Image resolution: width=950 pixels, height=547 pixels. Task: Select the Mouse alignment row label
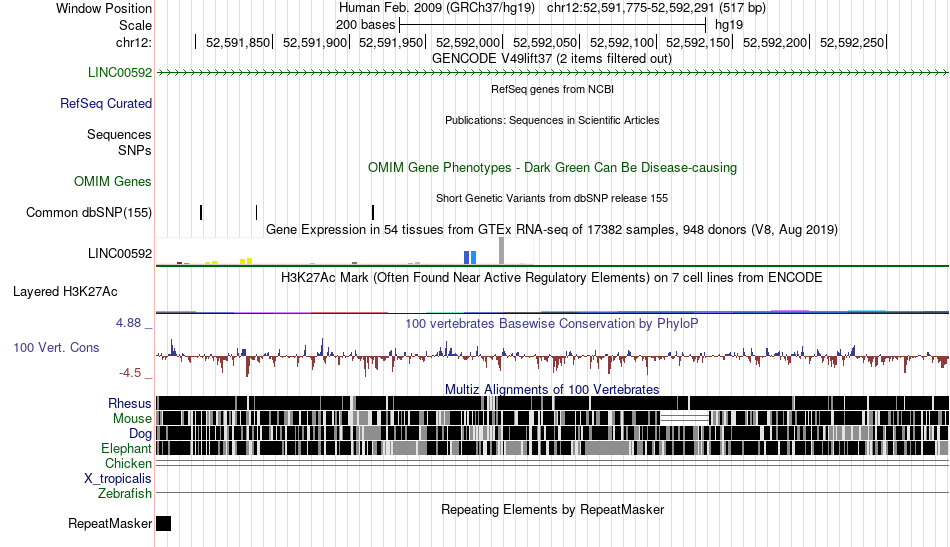132,419
